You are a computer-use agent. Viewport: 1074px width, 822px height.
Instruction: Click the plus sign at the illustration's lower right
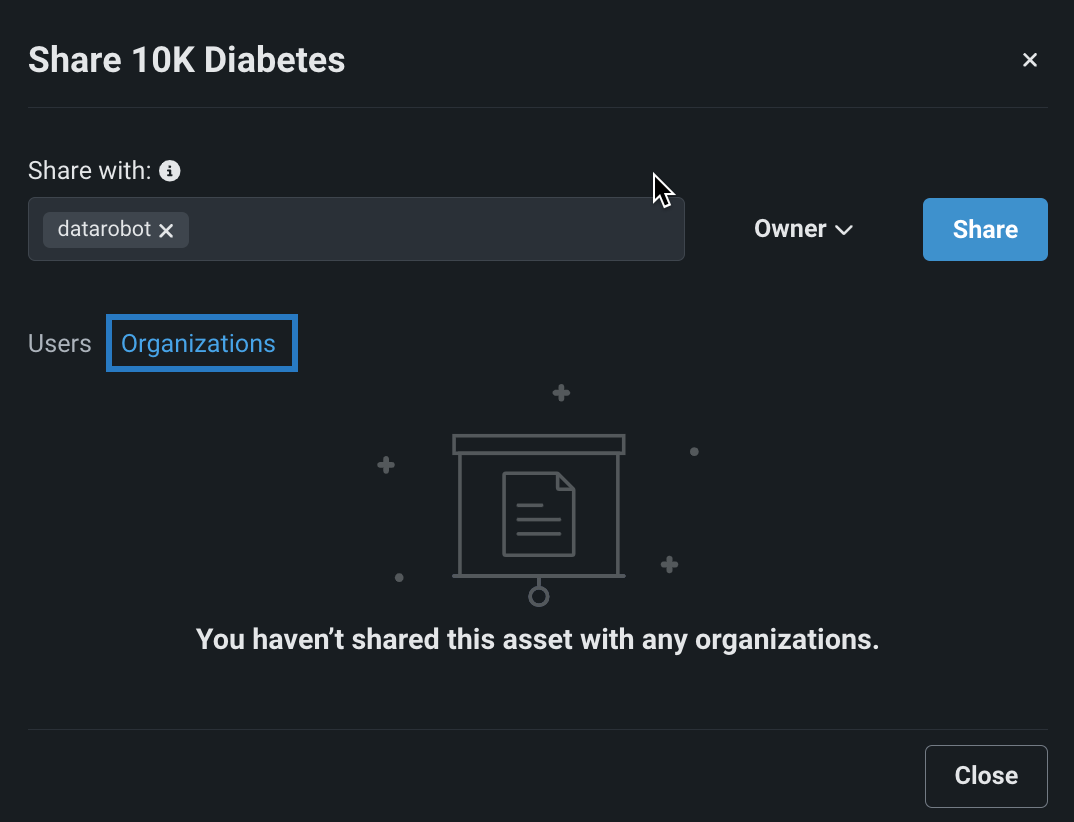[670, 565]
